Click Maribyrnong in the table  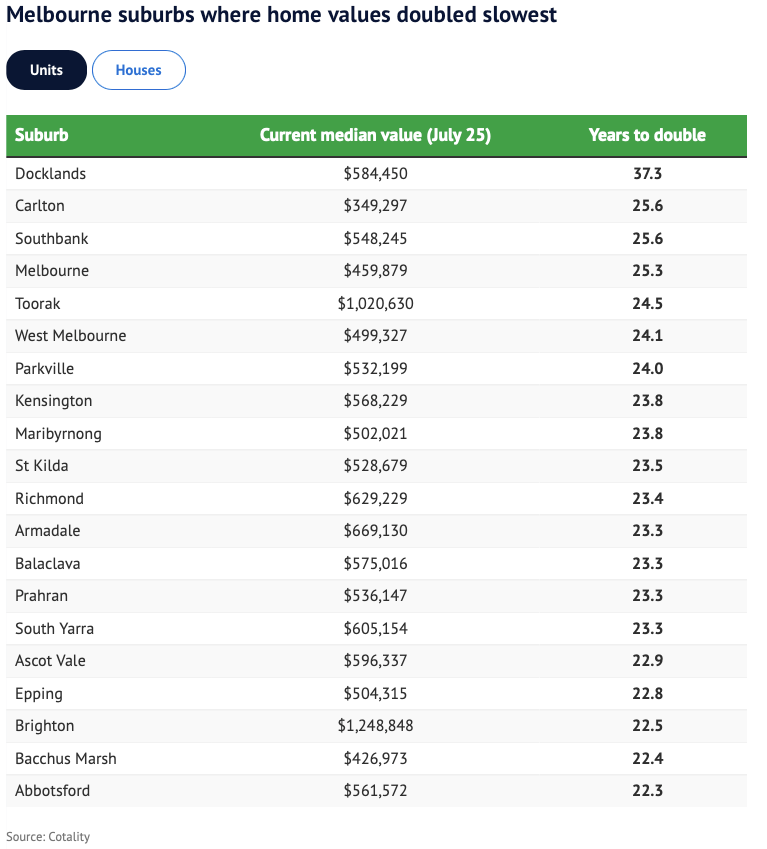click(x=58, y=434)
